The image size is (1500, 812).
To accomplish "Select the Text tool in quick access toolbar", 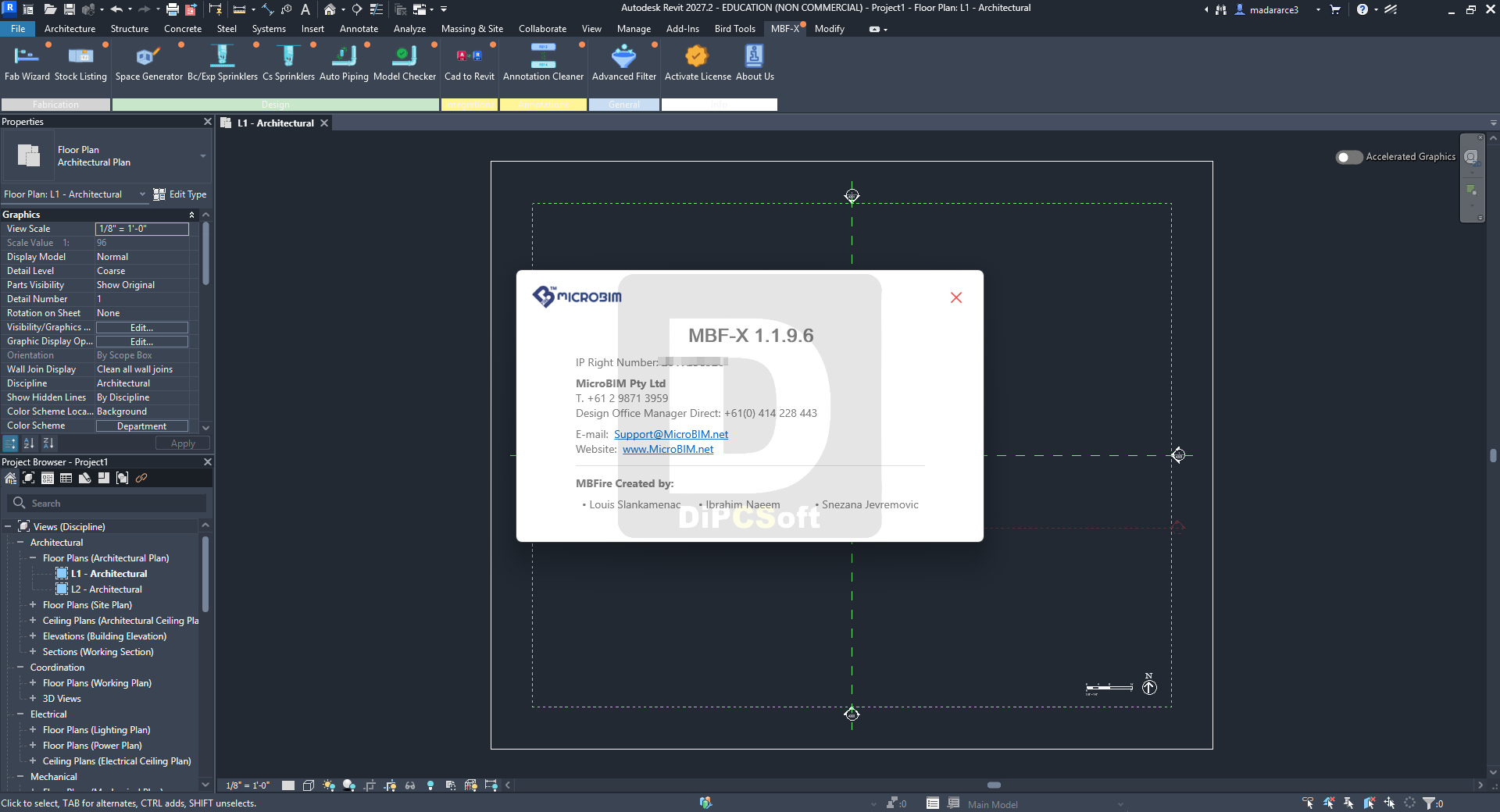I will tap(305, 9).
